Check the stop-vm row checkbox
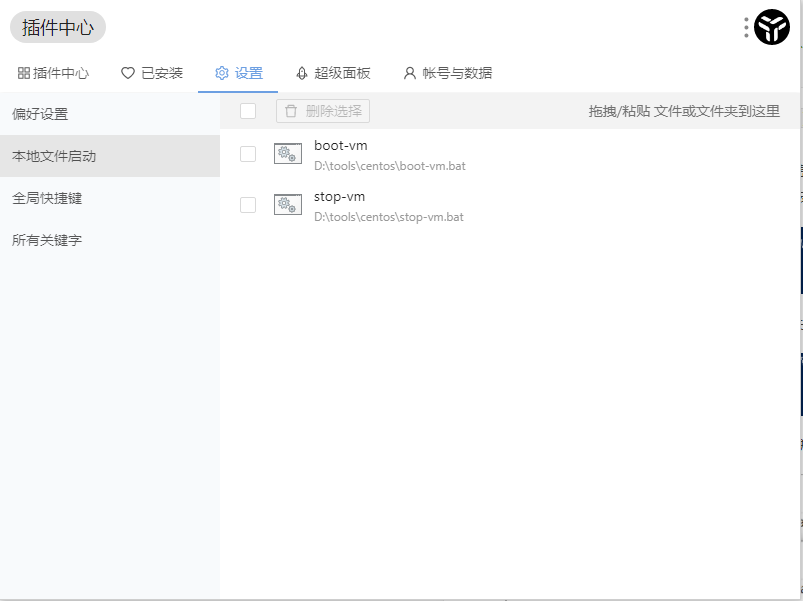Screen dimensions: 803x601 pos(248,205)
